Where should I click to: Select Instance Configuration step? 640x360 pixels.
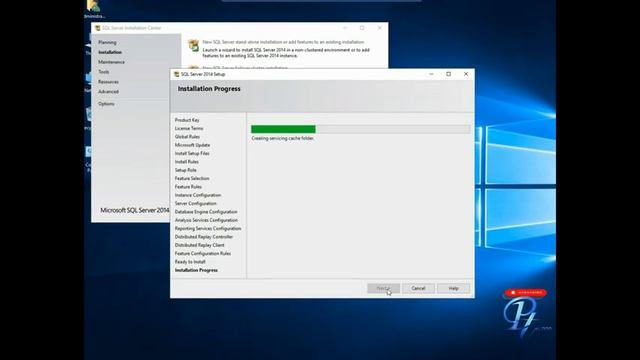click(198, 195)
